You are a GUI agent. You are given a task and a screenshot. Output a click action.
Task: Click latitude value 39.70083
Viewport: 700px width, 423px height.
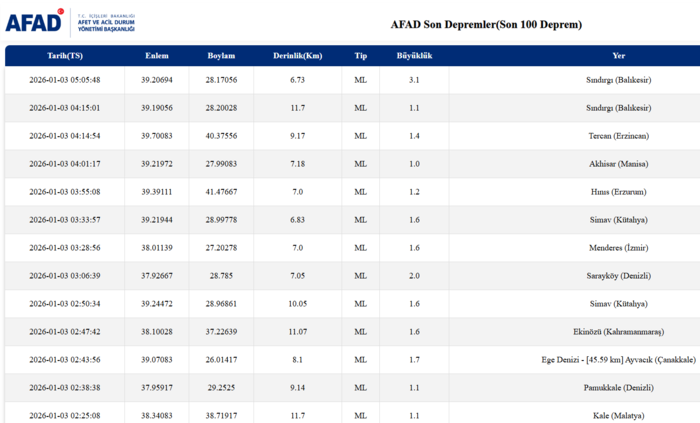(x=157, y=136)
